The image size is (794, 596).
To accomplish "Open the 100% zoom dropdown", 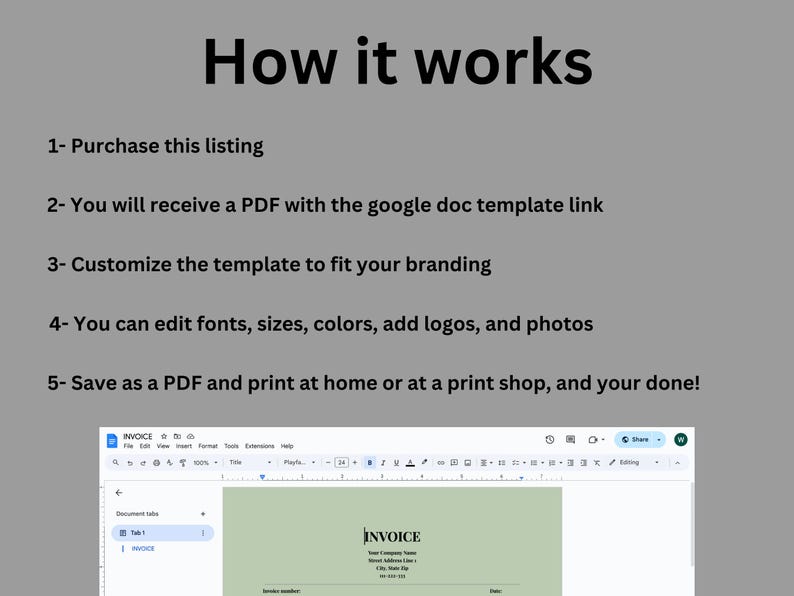I will (x=205, y=463).
